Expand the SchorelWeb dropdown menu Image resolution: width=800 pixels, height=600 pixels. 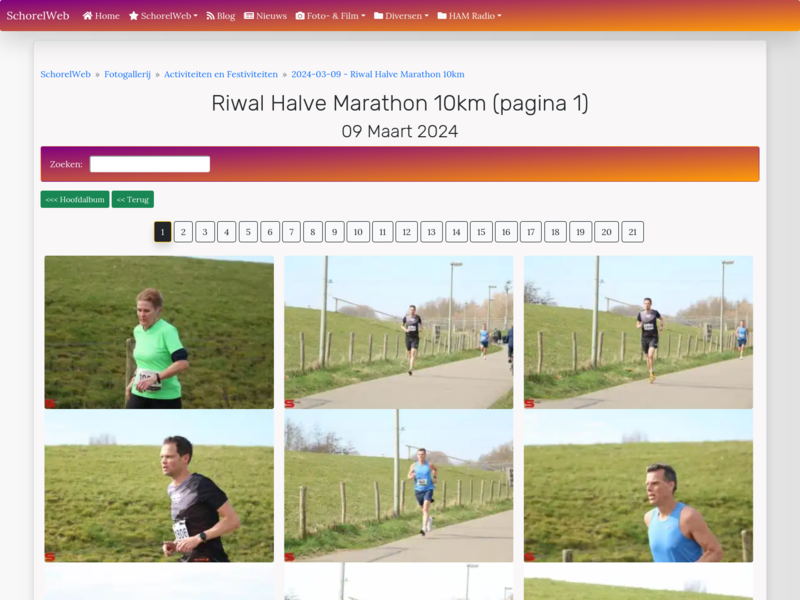coord(163,16)
